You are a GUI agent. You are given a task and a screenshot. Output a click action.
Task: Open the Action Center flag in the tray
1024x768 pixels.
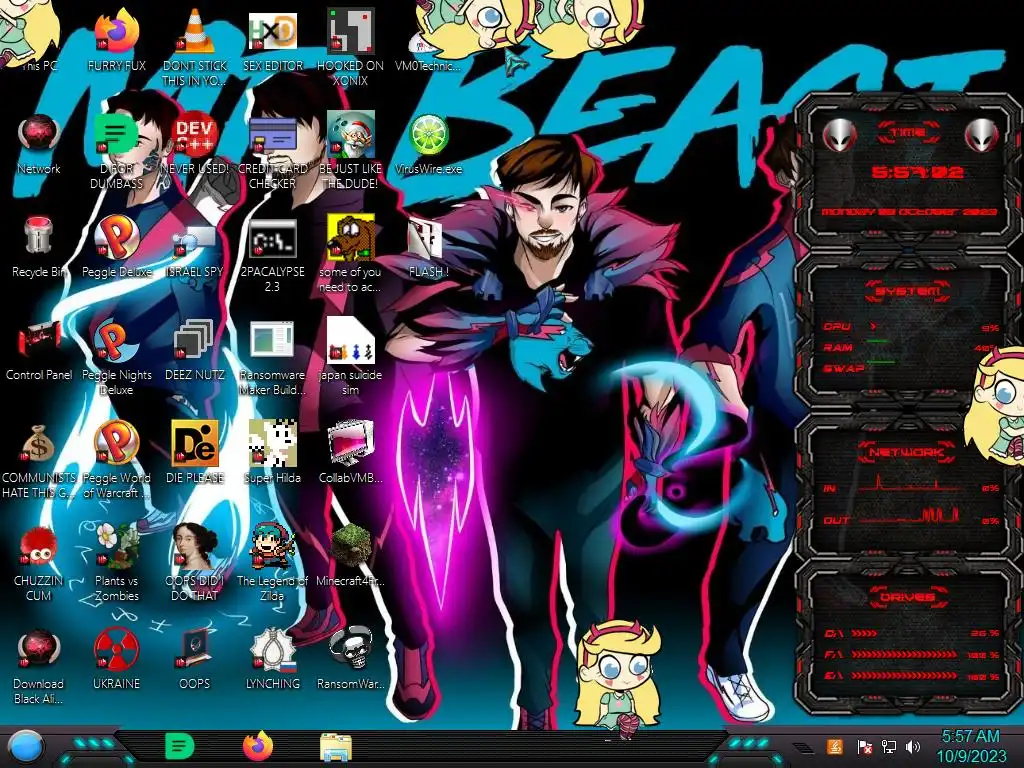coord(864,746)
